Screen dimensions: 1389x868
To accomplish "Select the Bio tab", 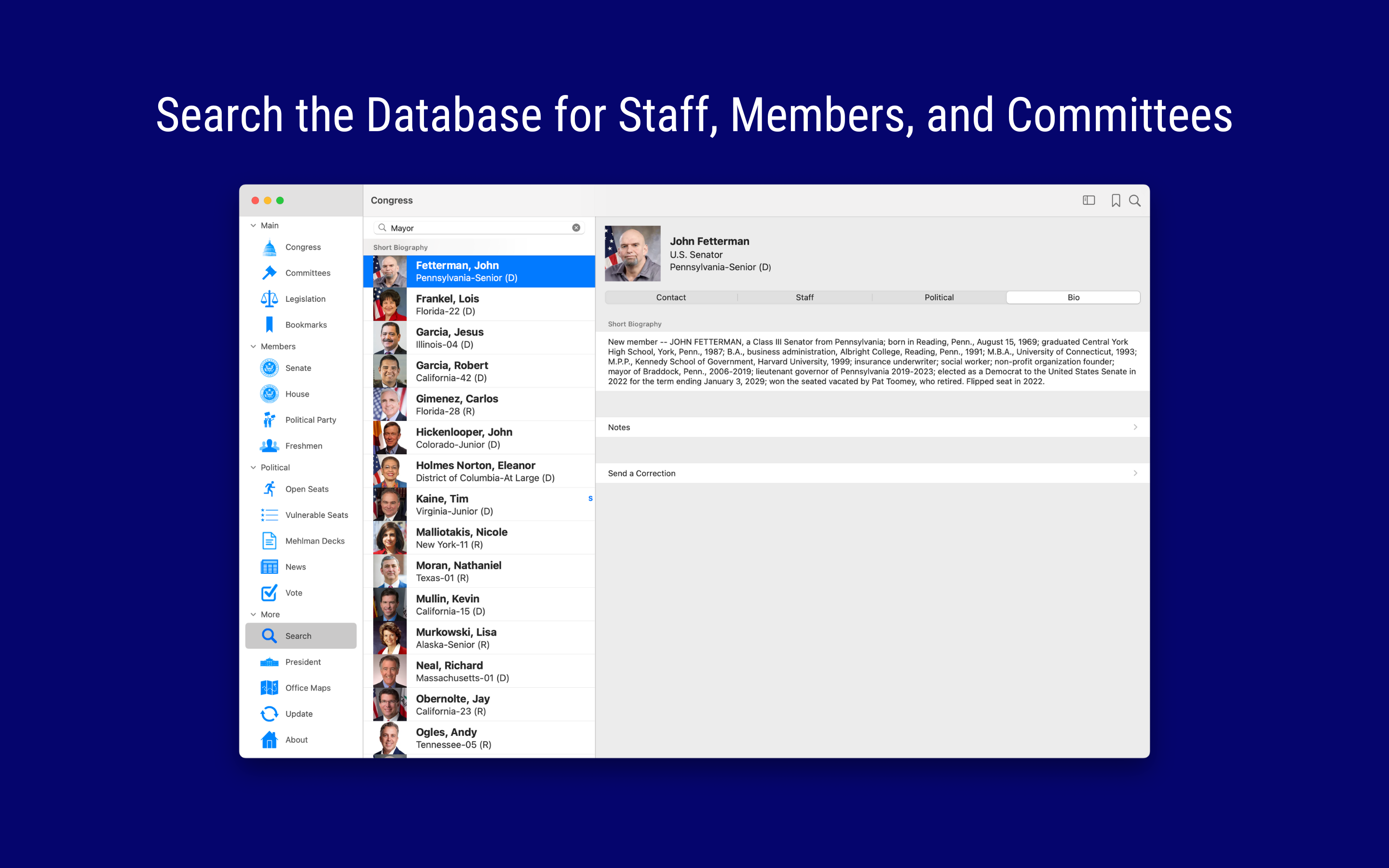I will [1073, 298].
